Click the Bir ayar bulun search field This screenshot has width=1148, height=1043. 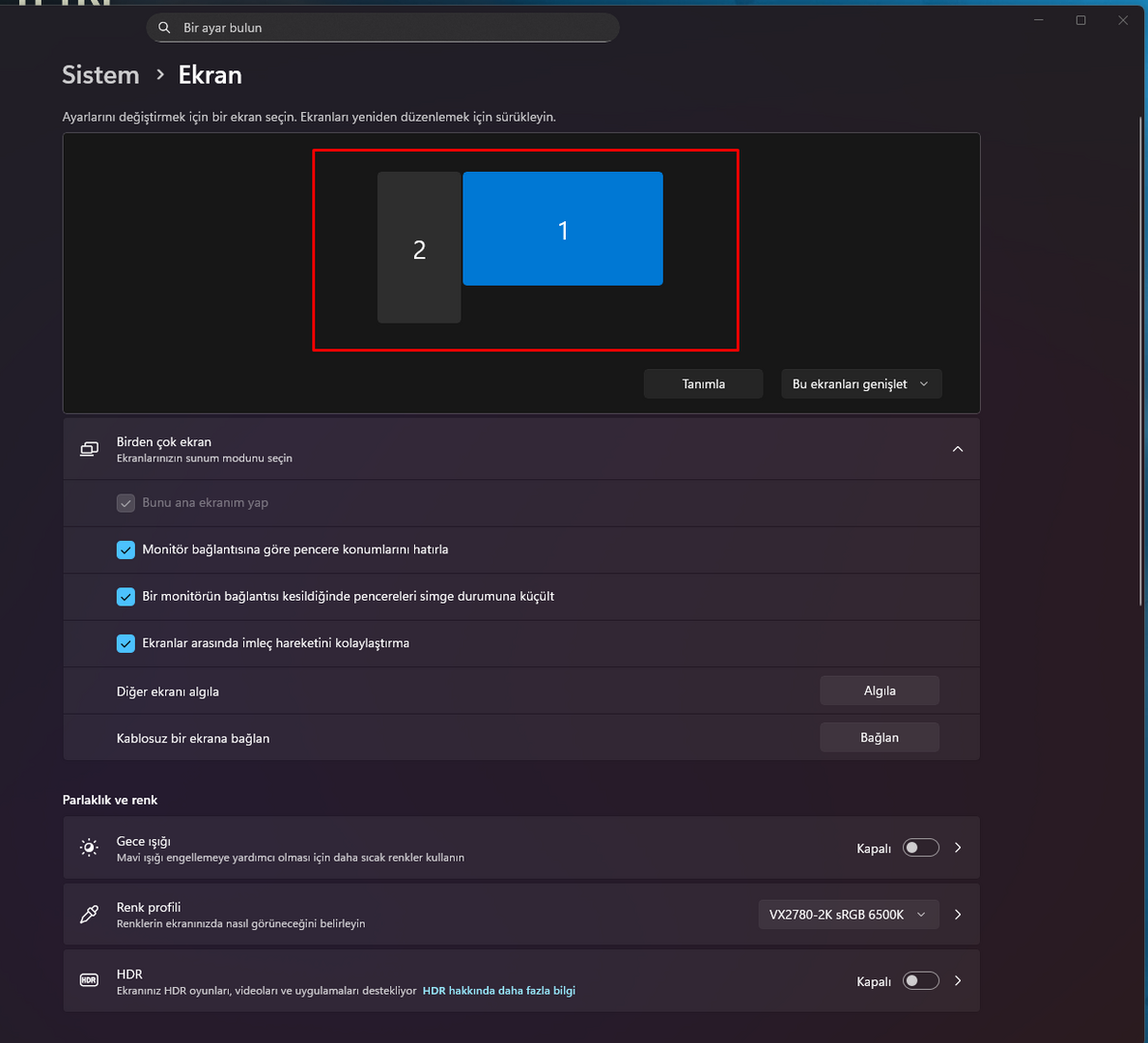point(383,28)
